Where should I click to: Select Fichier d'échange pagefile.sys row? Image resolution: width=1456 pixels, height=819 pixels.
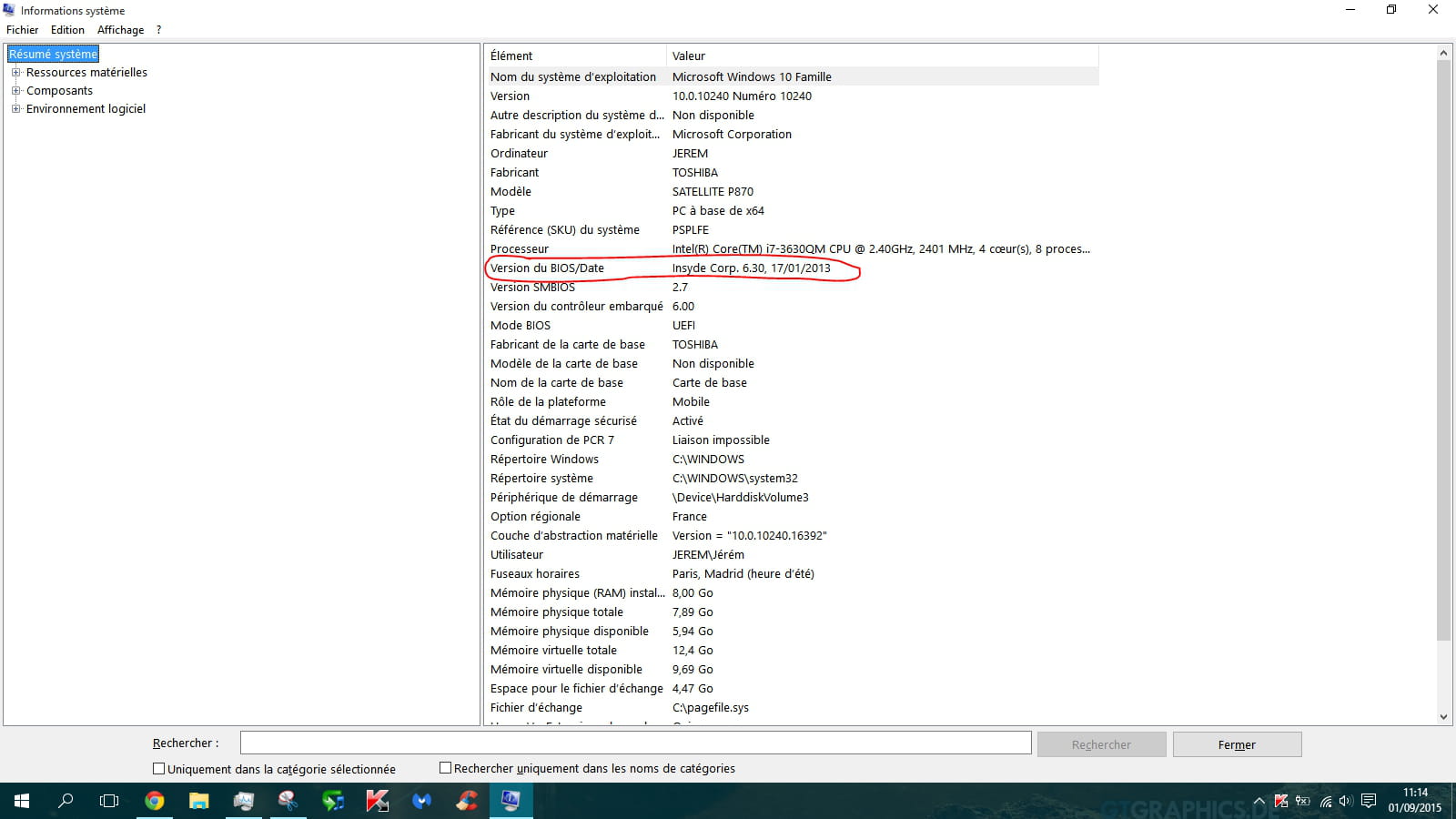click(792, 707)
